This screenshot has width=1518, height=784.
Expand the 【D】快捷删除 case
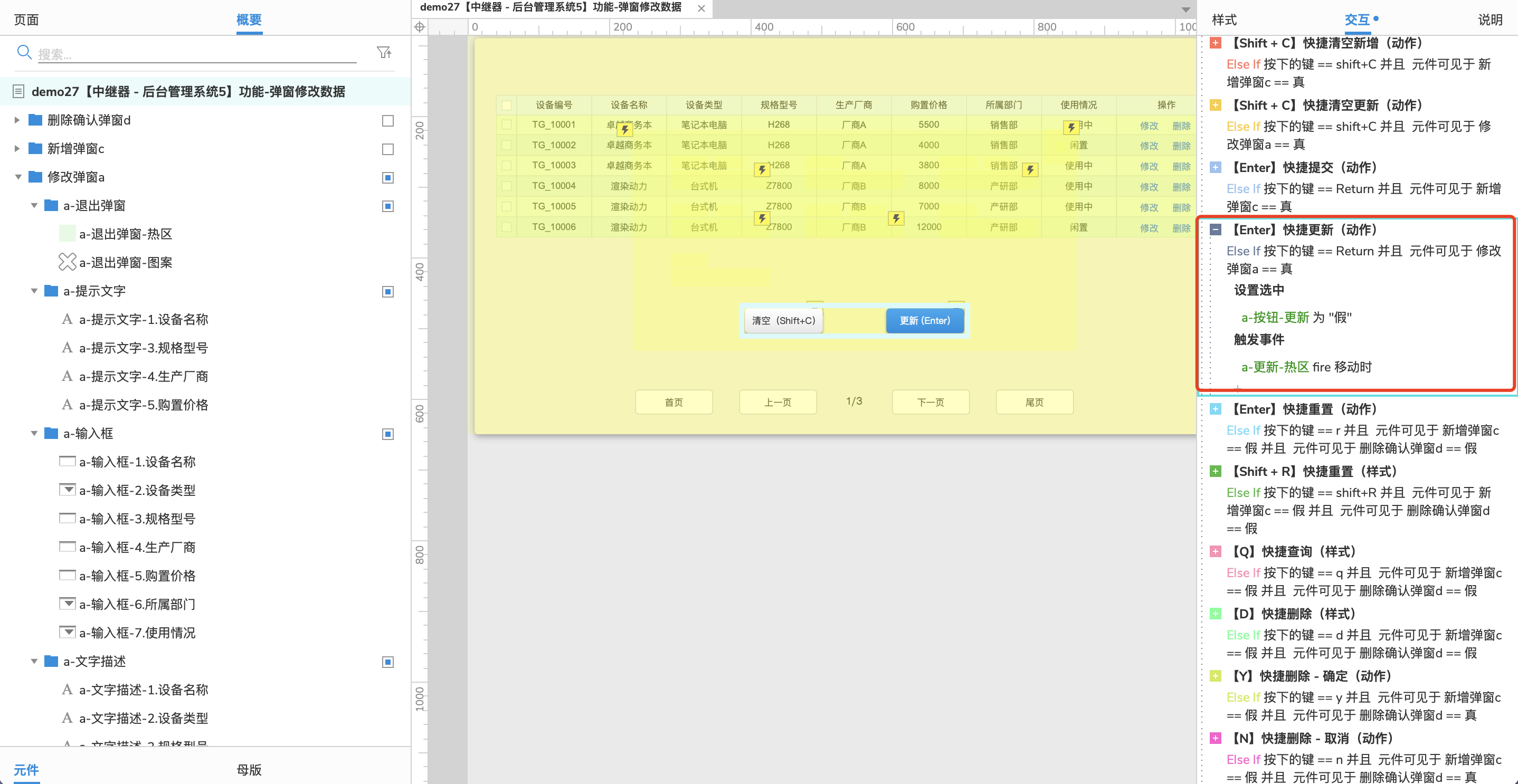point(1215,614)
